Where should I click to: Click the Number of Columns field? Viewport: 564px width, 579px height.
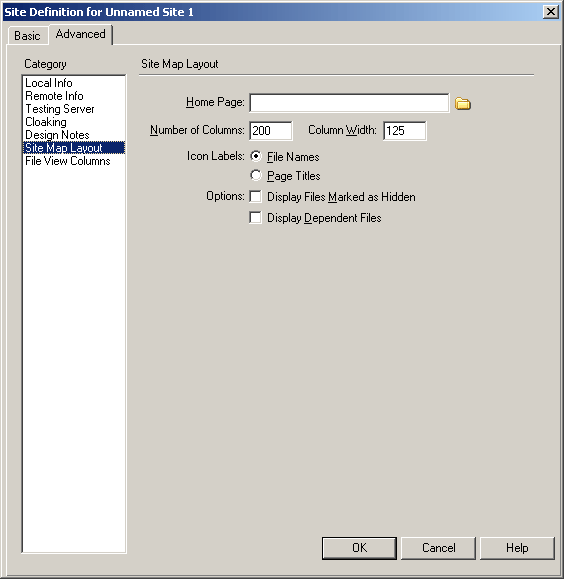pyautogui.click(x=271, y=131)
